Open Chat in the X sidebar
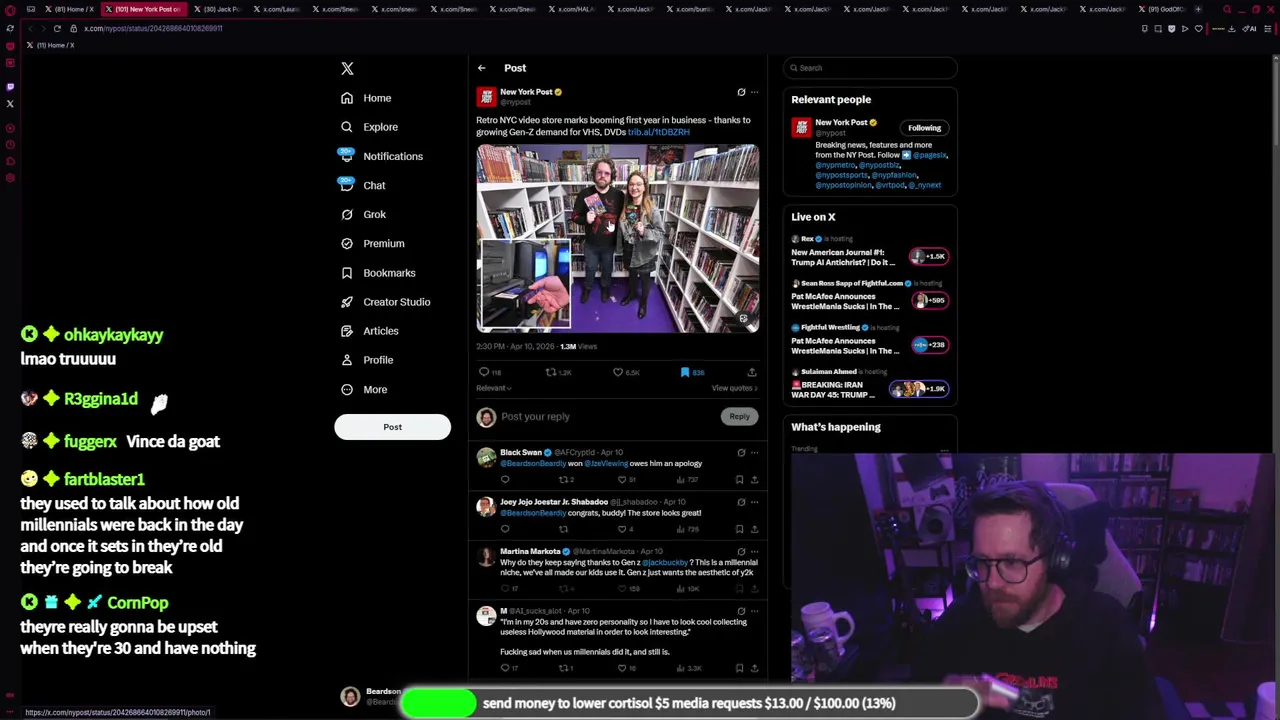The width and height of the screenshot is (1280, 720). (363, 185)
